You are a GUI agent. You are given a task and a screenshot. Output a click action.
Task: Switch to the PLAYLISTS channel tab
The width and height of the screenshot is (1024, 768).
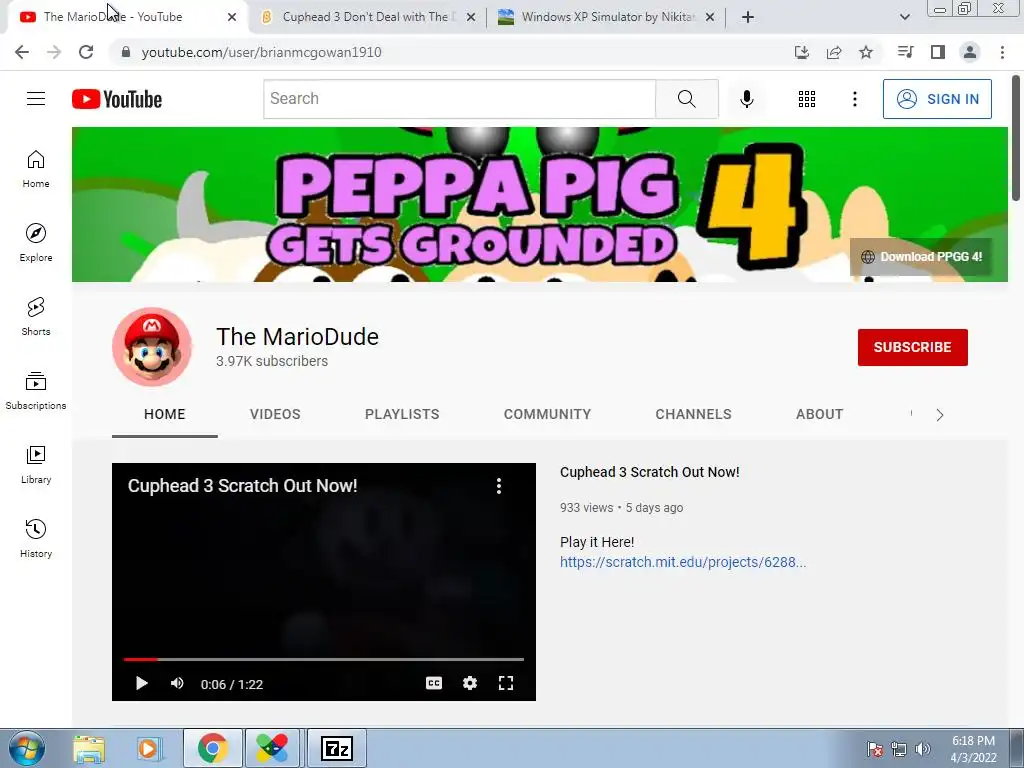402,414
